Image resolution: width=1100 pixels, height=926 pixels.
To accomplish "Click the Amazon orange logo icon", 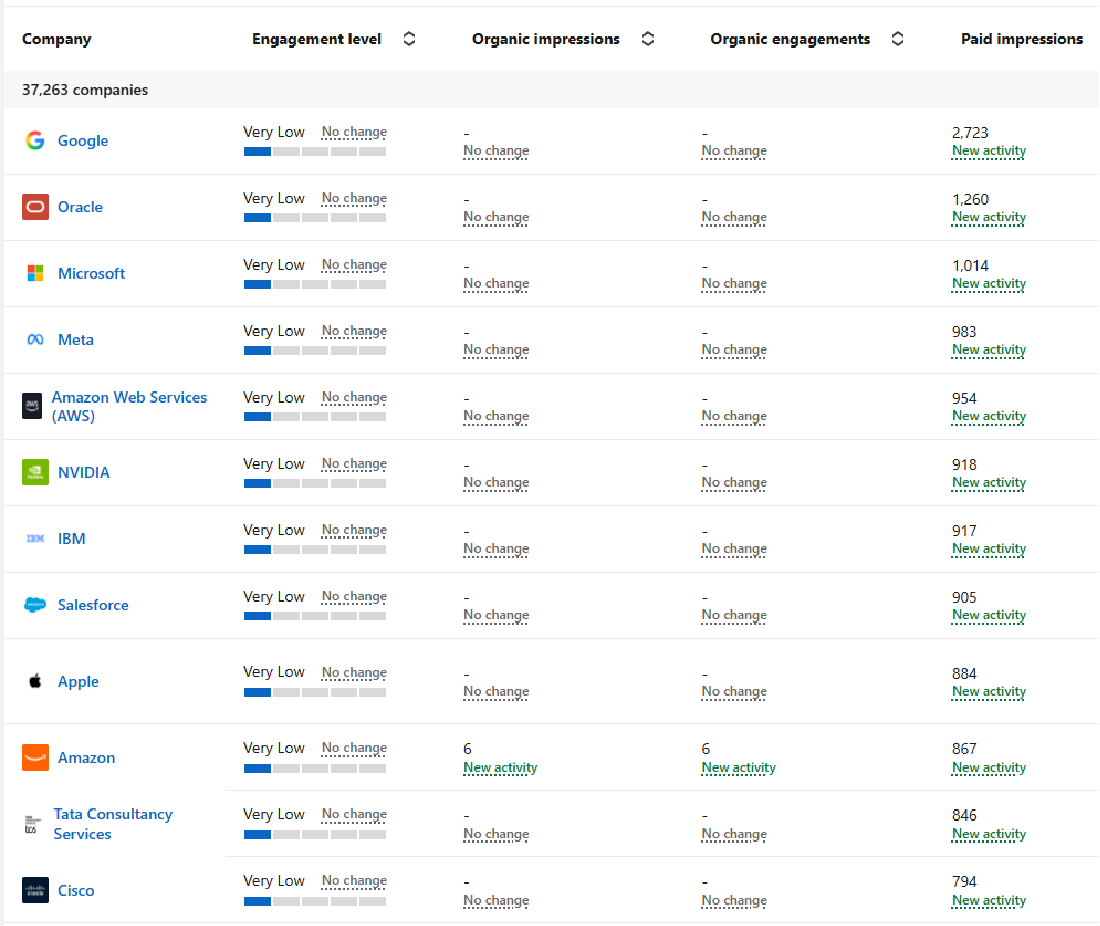I will pos(35,758).
